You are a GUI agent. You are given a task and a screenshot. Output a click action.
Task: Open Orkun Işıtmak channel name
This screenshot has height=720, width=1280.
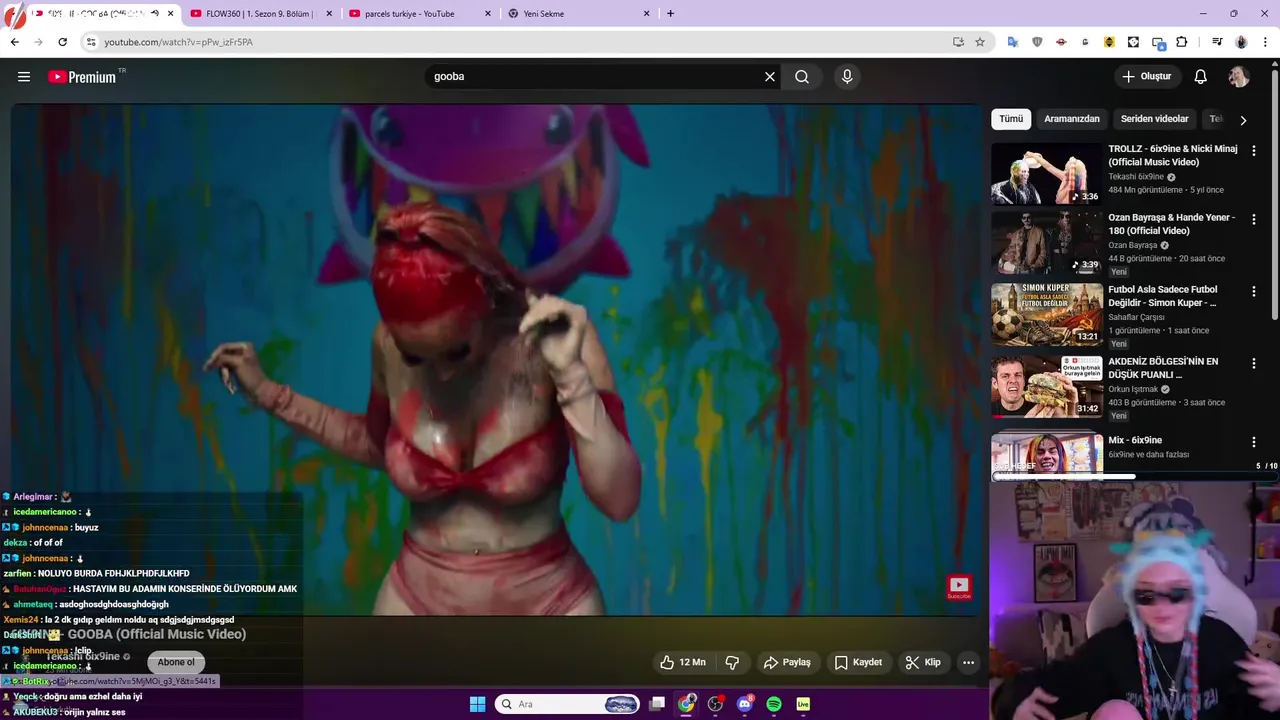pyautogui.click(x=1132, y=389)
